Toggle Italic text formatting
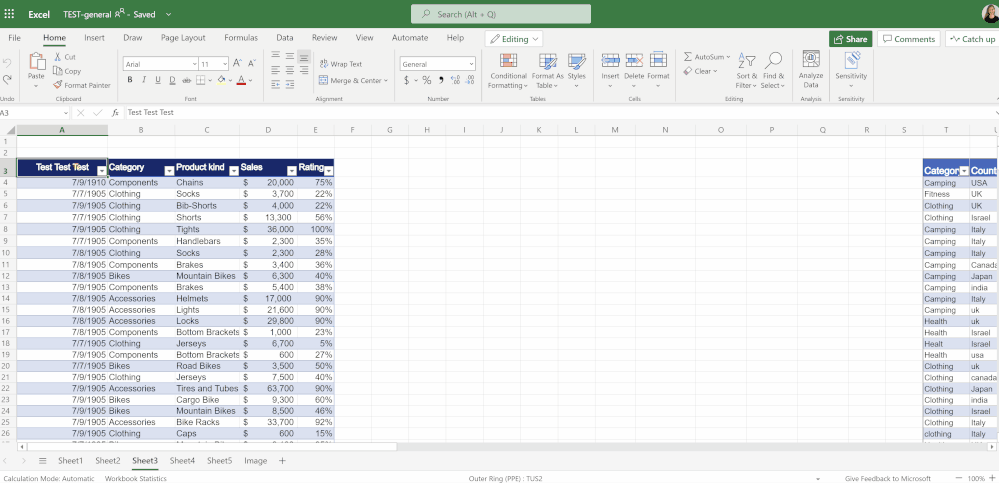 (144, 80)
